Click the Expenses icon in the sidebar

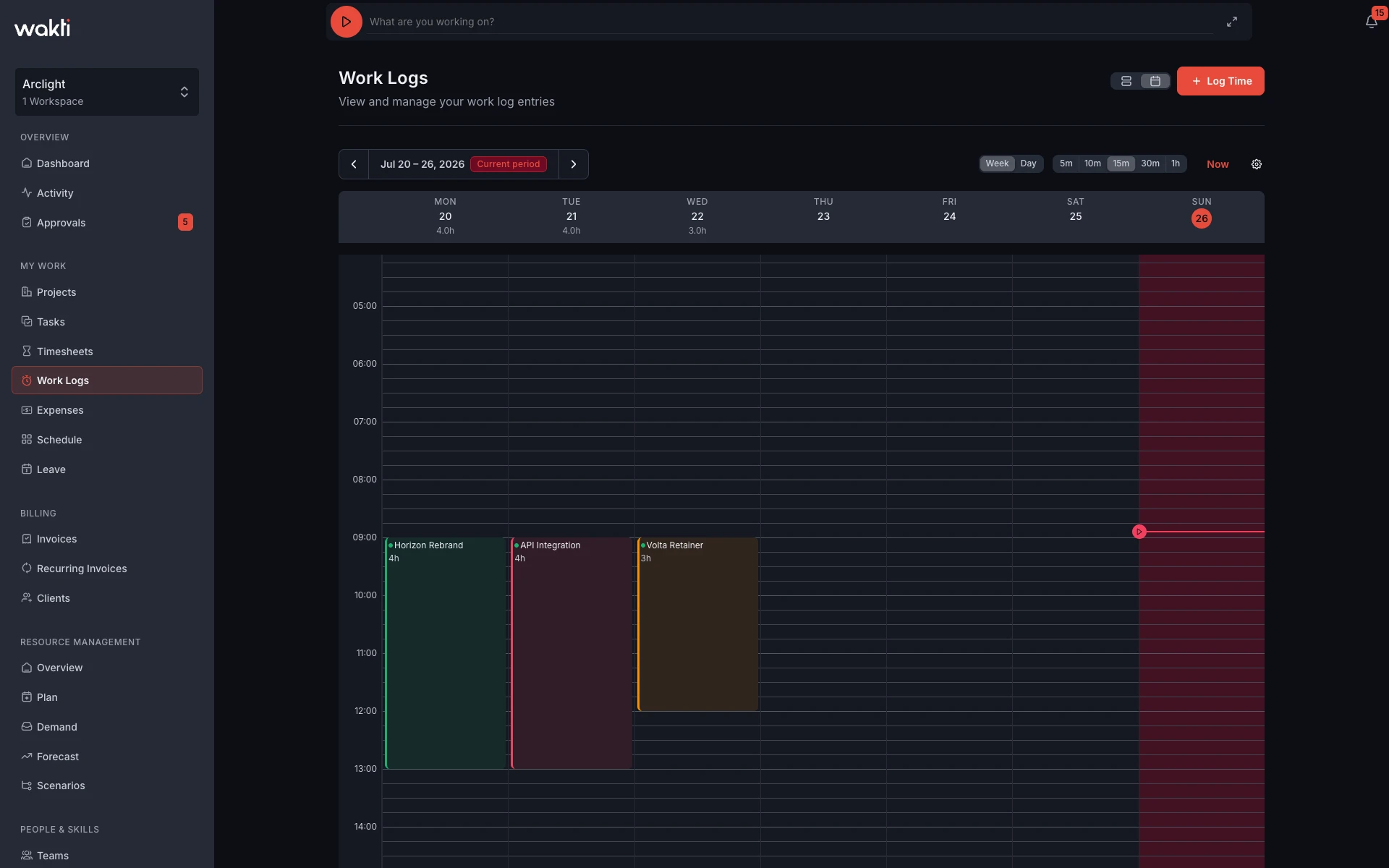[x=27, y=410]
